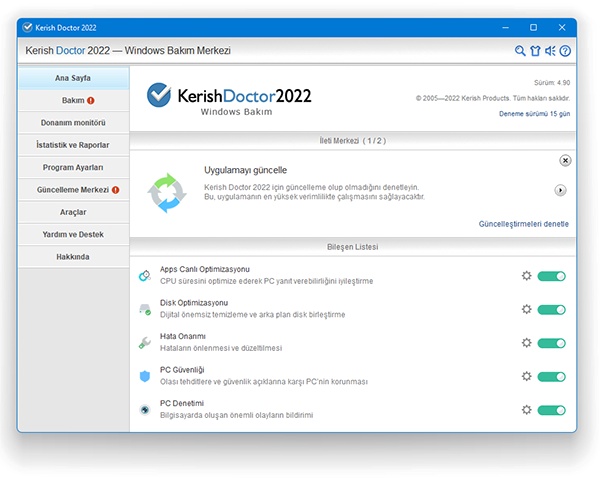Viewport: 600px width, 483px height.
Task: Open Yardım ve Destek
Action: pyautogui.click(x=73, y=234)
